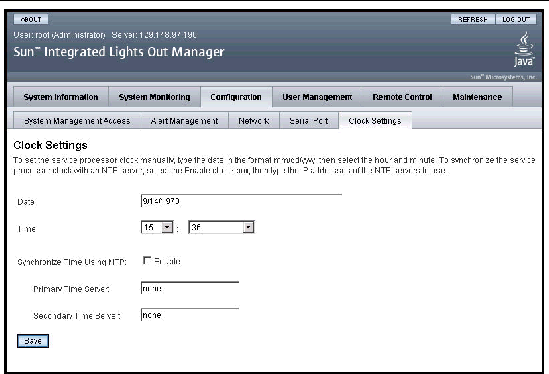This screenshot has height=374, width=549.
Task: Click the Save button
Action: (x=33, y=341)
